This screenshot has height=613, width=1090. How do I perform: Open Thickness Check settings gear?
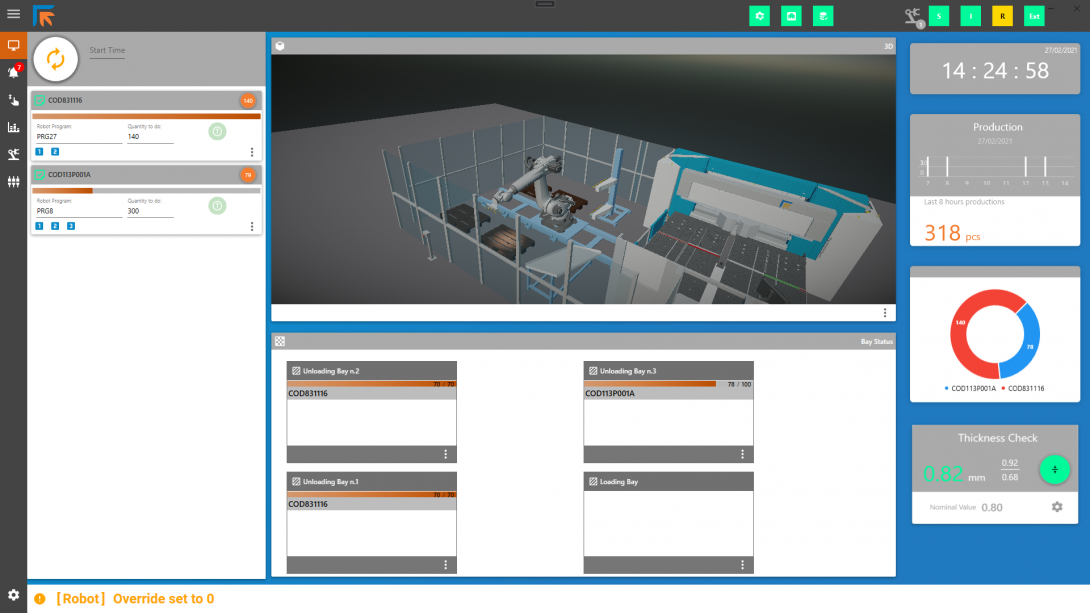coord(1056,507)
